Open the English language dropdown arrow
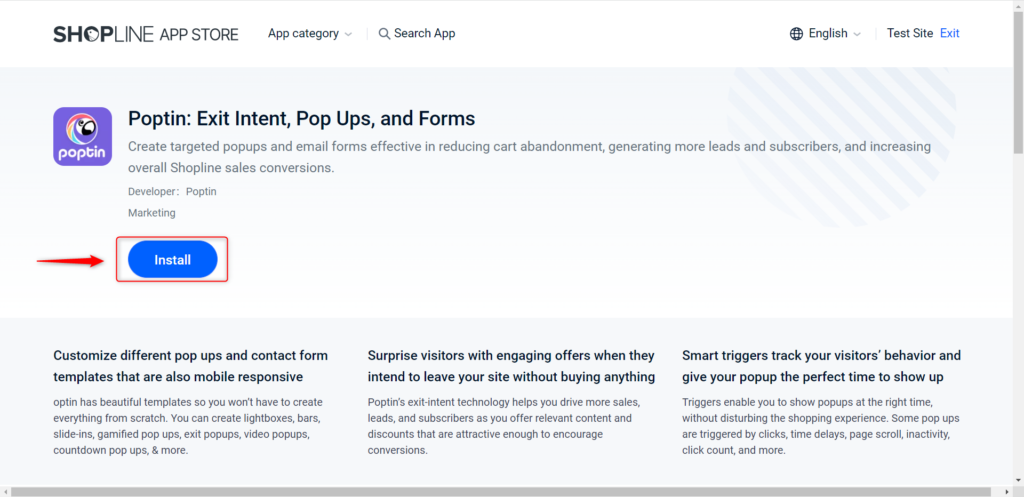This screenshot has height=497, width=1024. coord(857,35)
